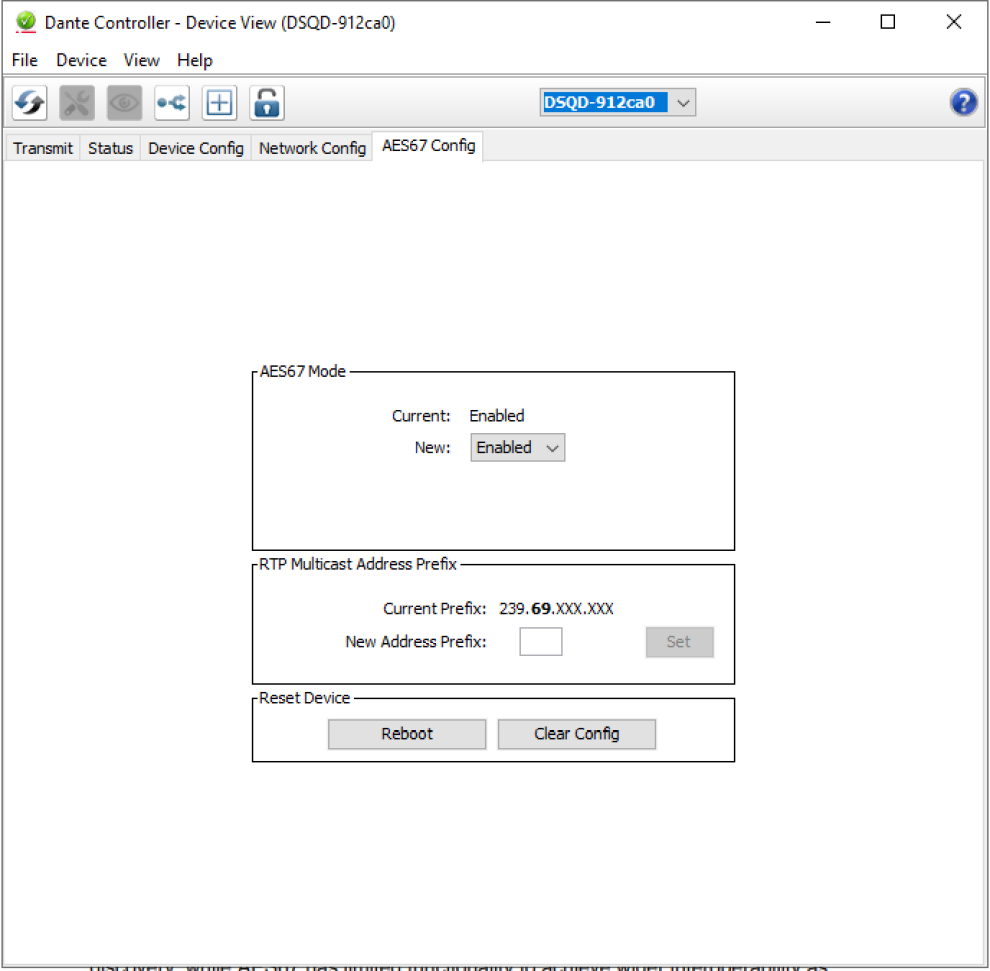Click the Refresh toolbar icon
990x971 pixels.
pos(29,102)
